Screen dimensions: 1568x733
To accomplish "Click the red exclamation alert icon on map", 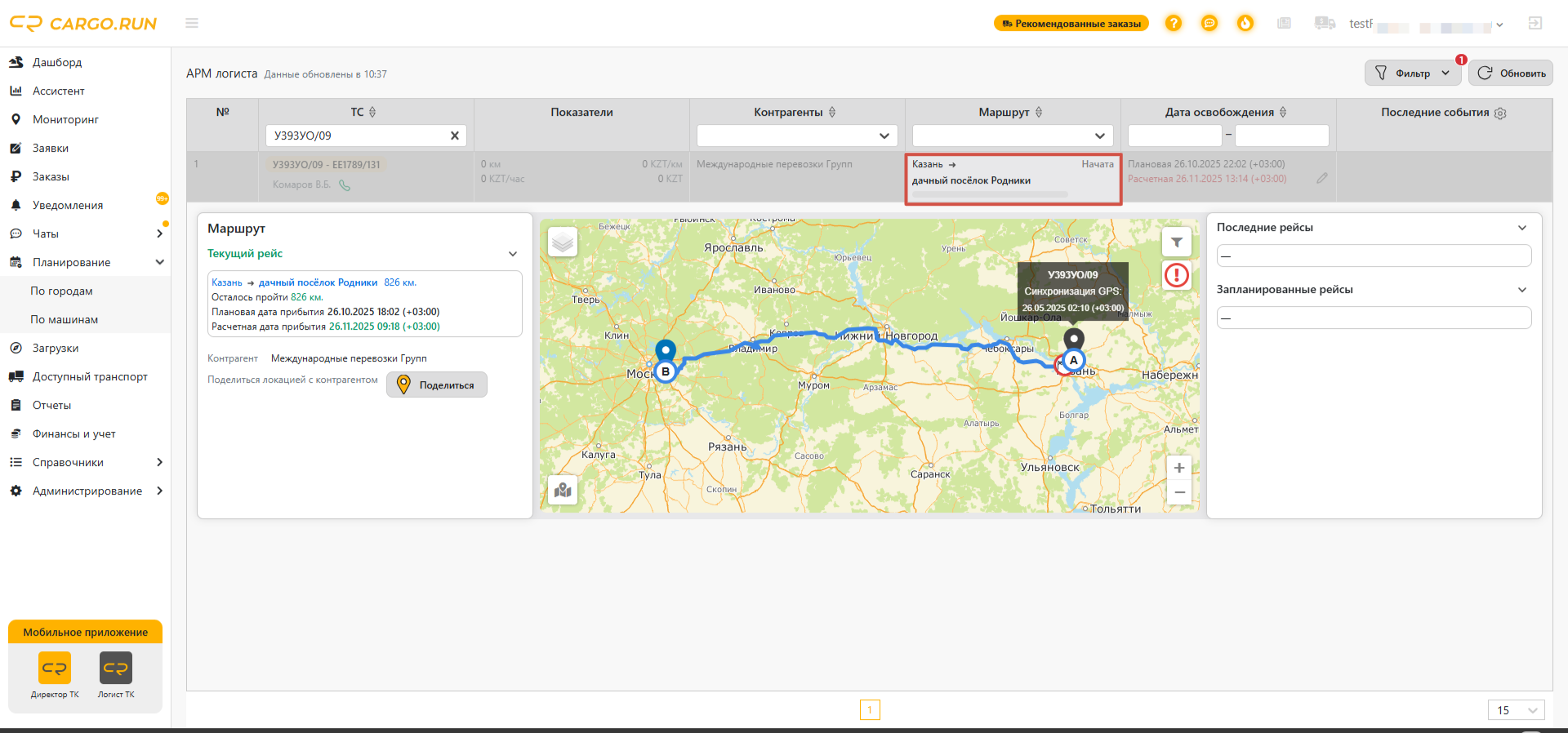I will (x=1177, y=275).
